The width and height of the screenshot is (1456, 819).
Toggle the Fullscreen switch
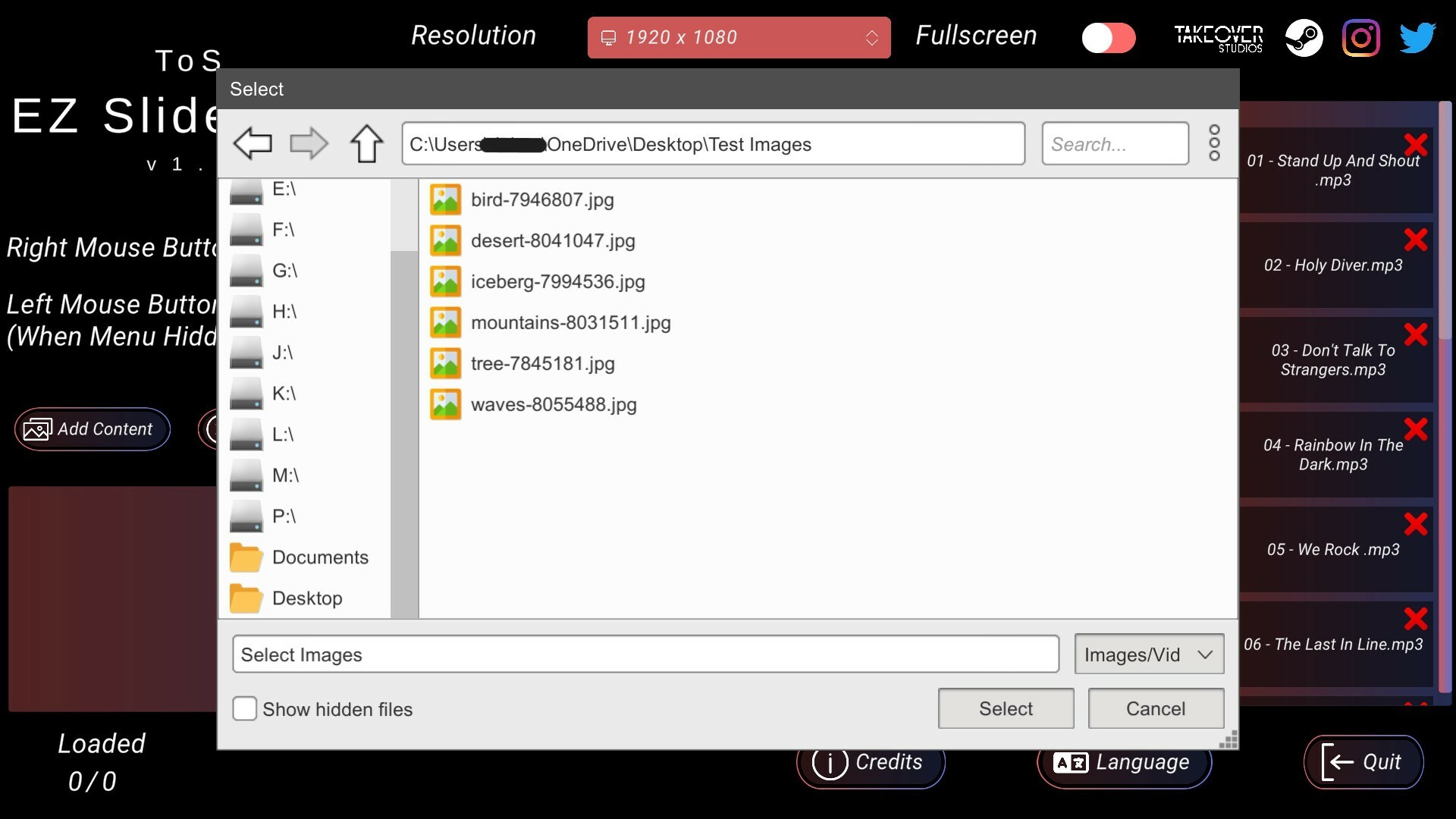point(1109,36)
